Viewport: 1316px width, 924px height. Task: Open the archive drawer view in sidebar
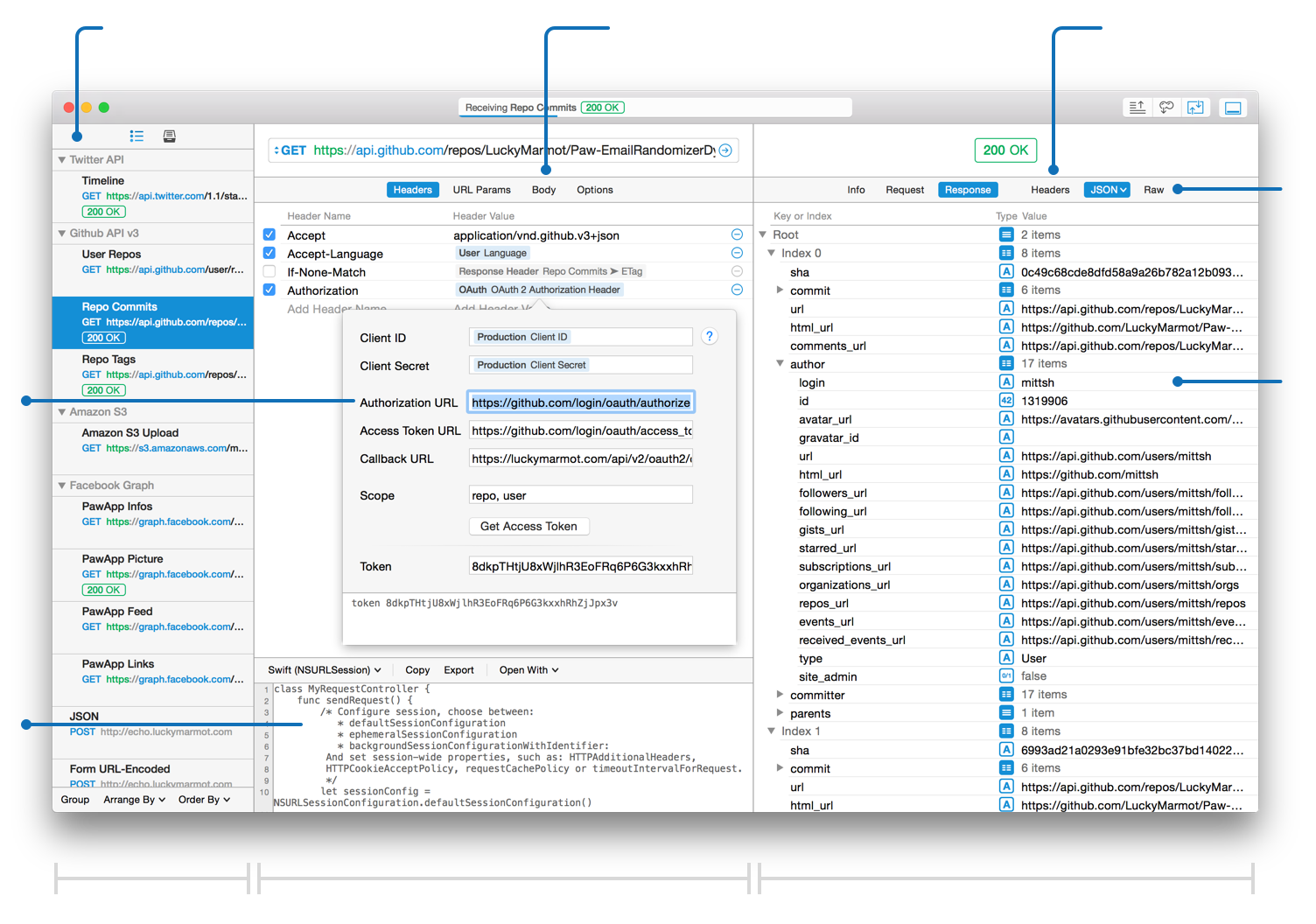pyautogui.click(x=170, y=136)
